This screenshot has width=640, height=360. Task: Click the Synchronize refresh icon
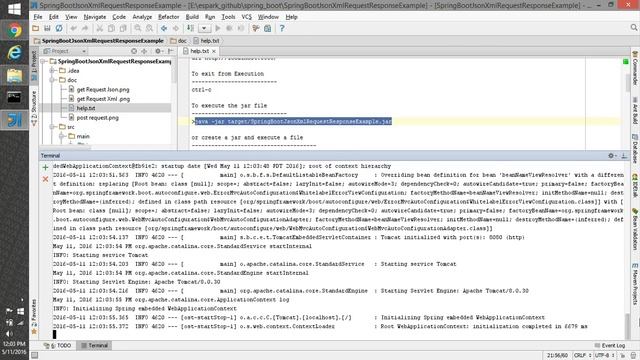coord(59,28)
